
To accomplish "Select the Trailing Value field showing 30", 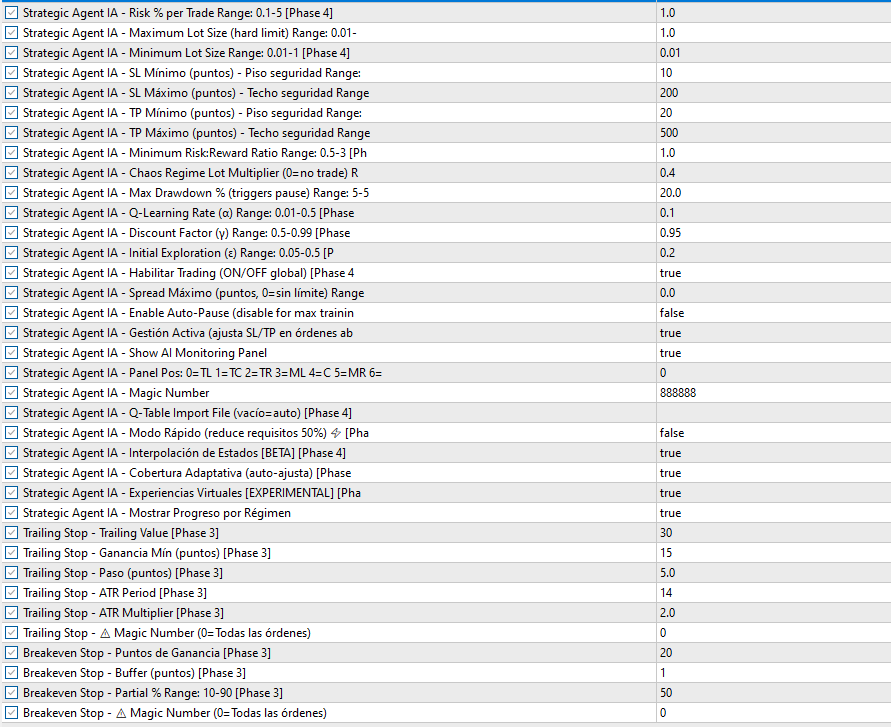I will click(770, 533).
